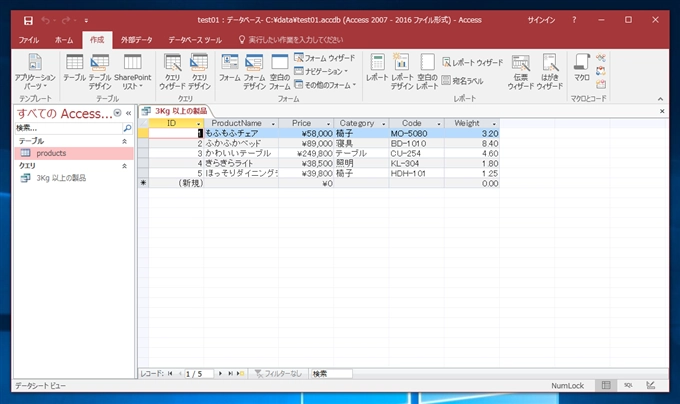Open the products table in navigation pane
The width and height of the screenshot is (680, 404).
pyautogui.click(x=51, y=153)
